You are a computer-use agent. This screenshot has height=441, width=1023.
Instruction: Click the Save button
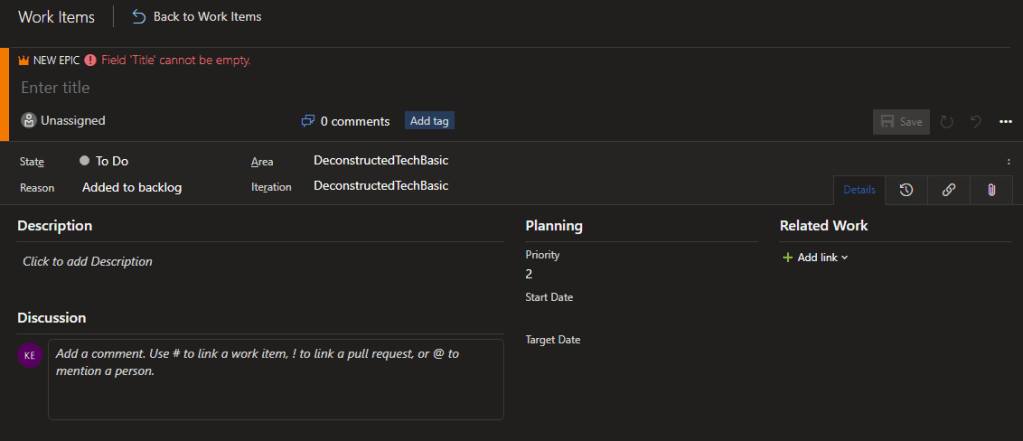(901, 122)
